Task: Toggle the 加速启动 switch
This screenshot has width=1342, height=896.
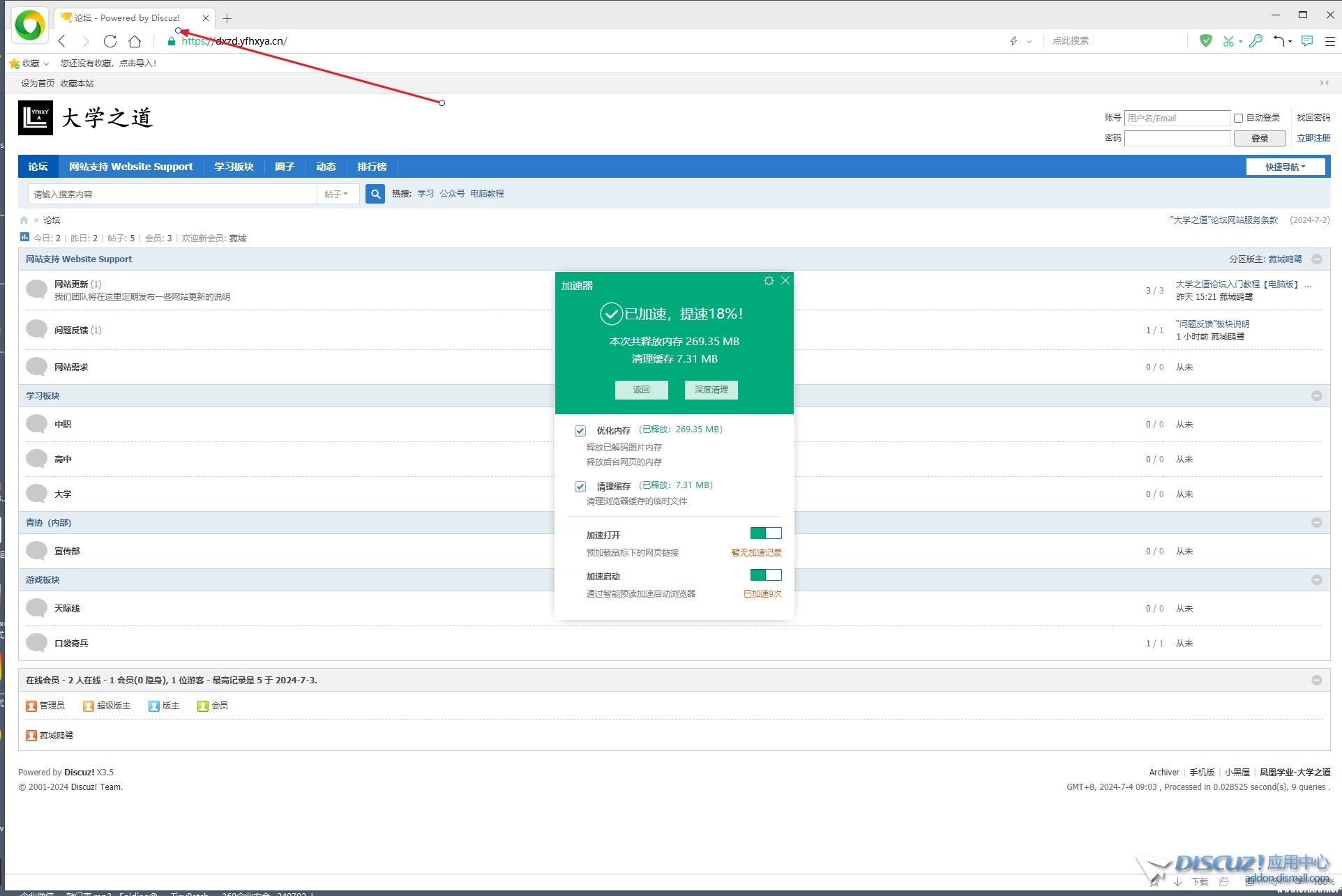Action: 765,575
